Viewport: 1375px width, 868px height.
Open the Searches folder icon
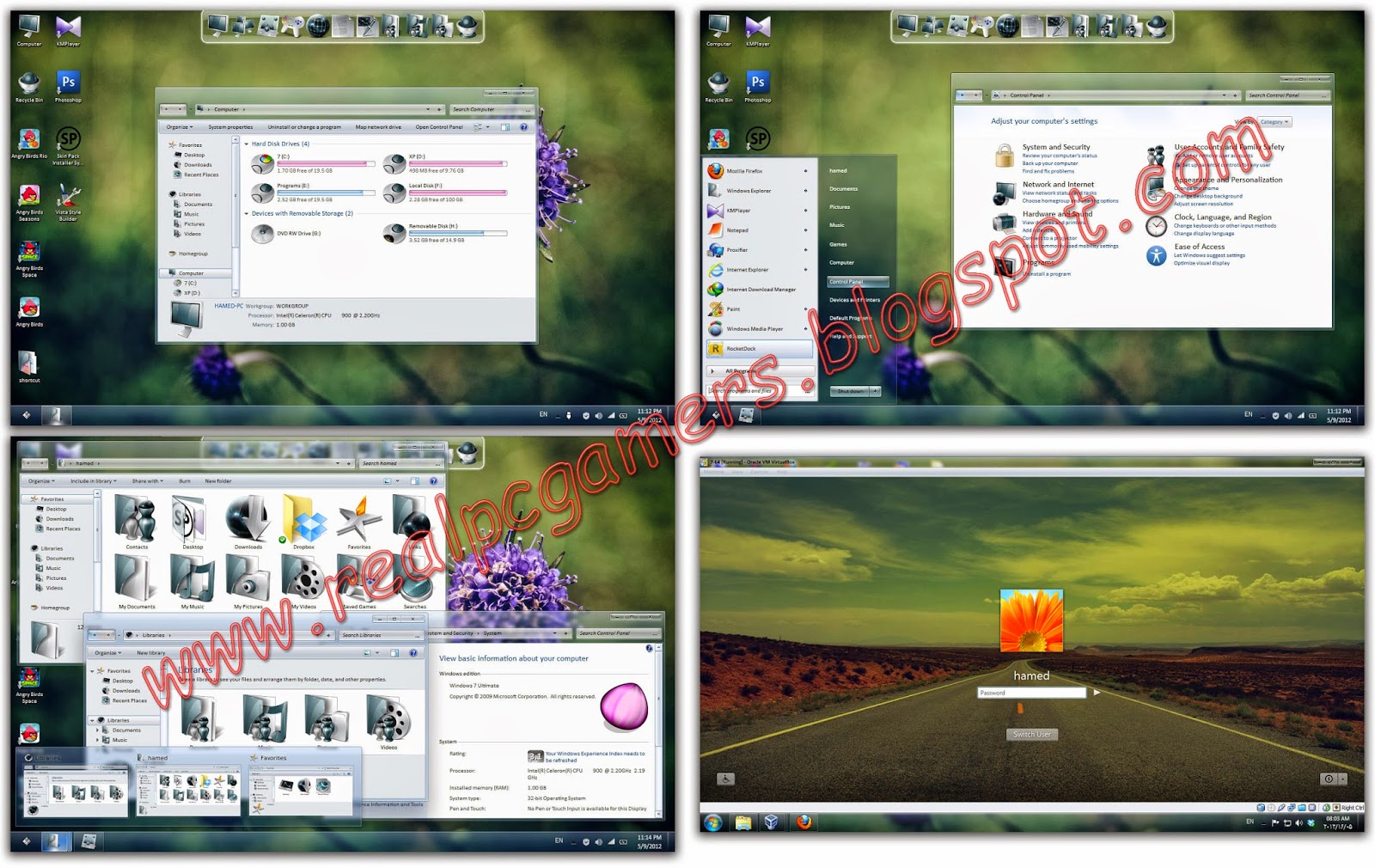click(415, 582)
